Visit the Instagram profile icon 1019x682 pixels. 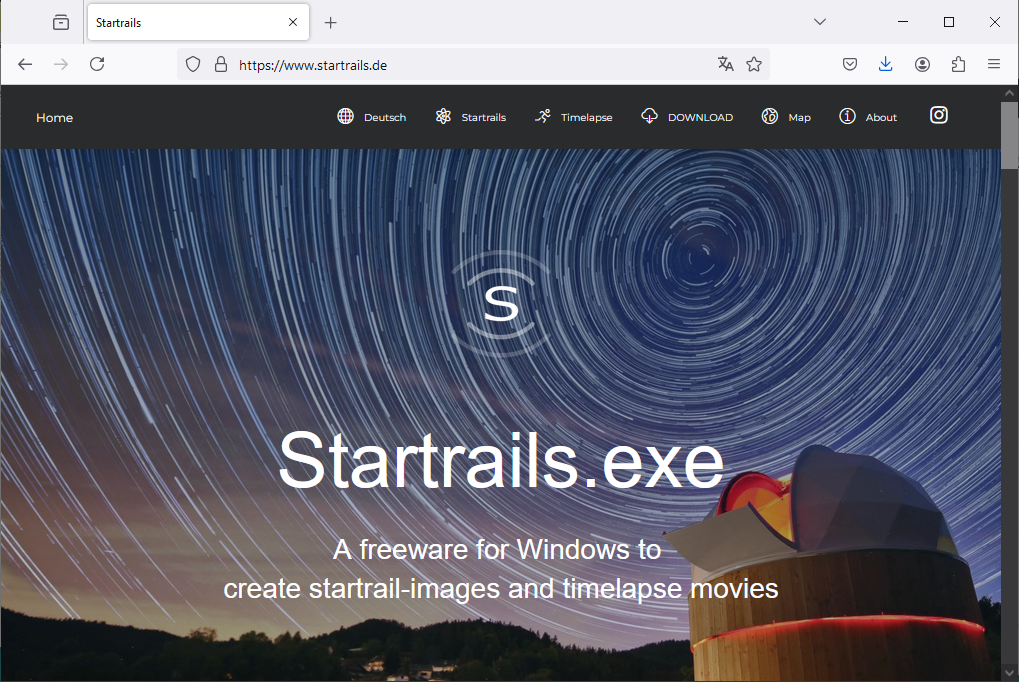938,115
